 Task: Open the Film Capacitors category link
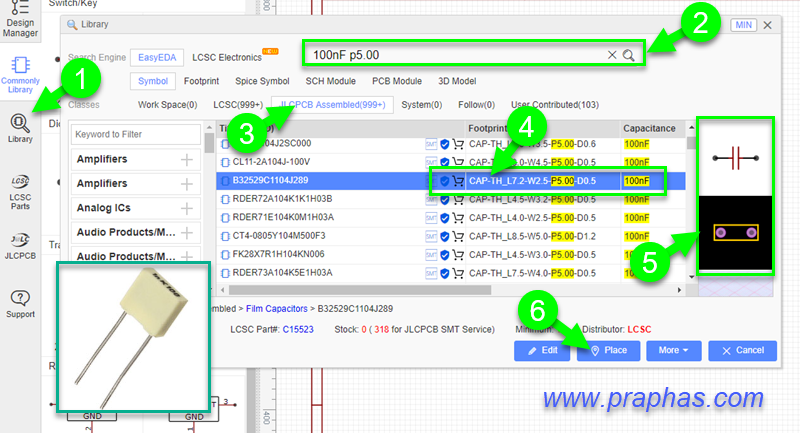pyautogui.click(x=277, y=309)
